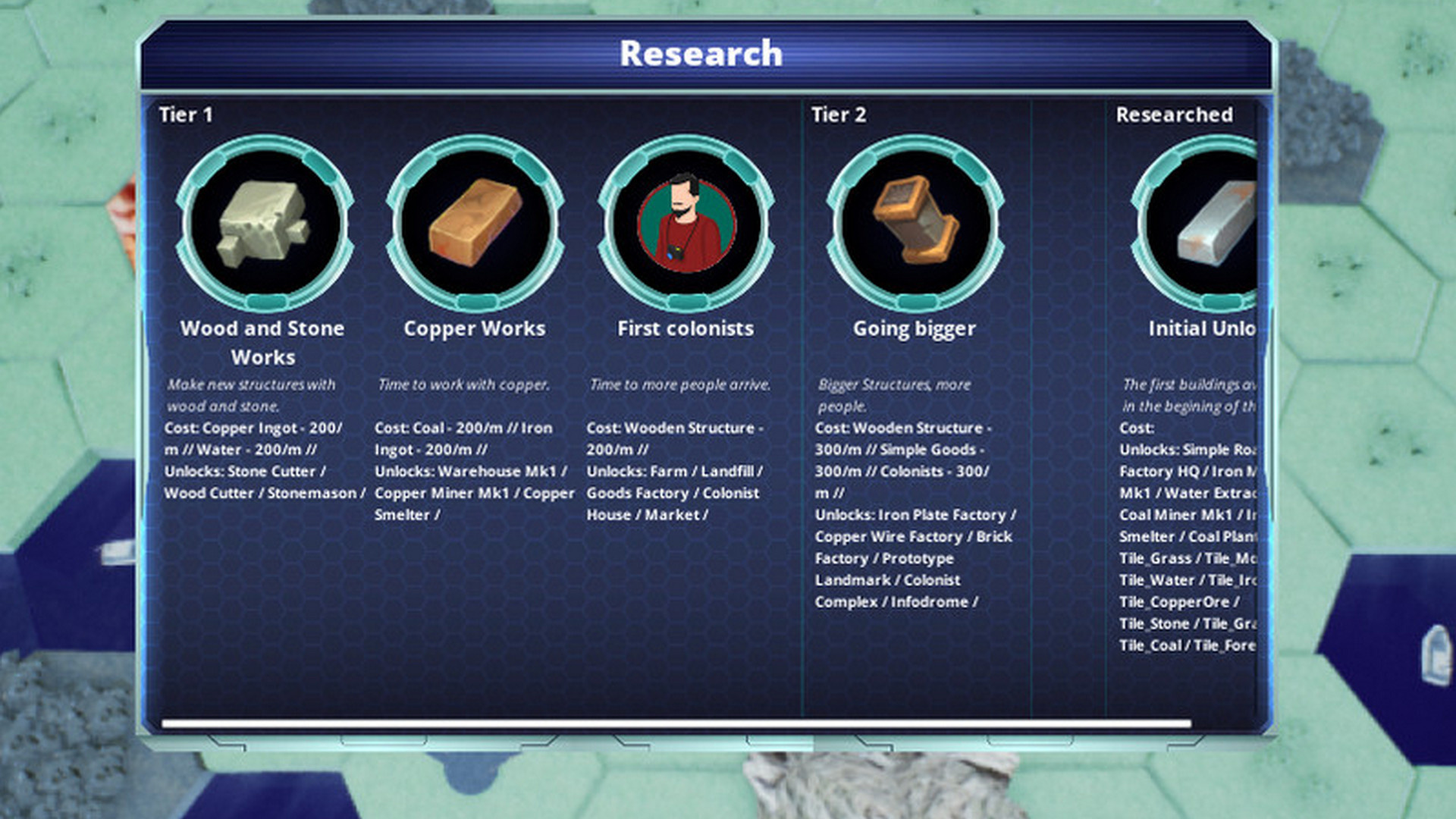Click the colonist avatar inside First colonists node

(x=685, y=222)
